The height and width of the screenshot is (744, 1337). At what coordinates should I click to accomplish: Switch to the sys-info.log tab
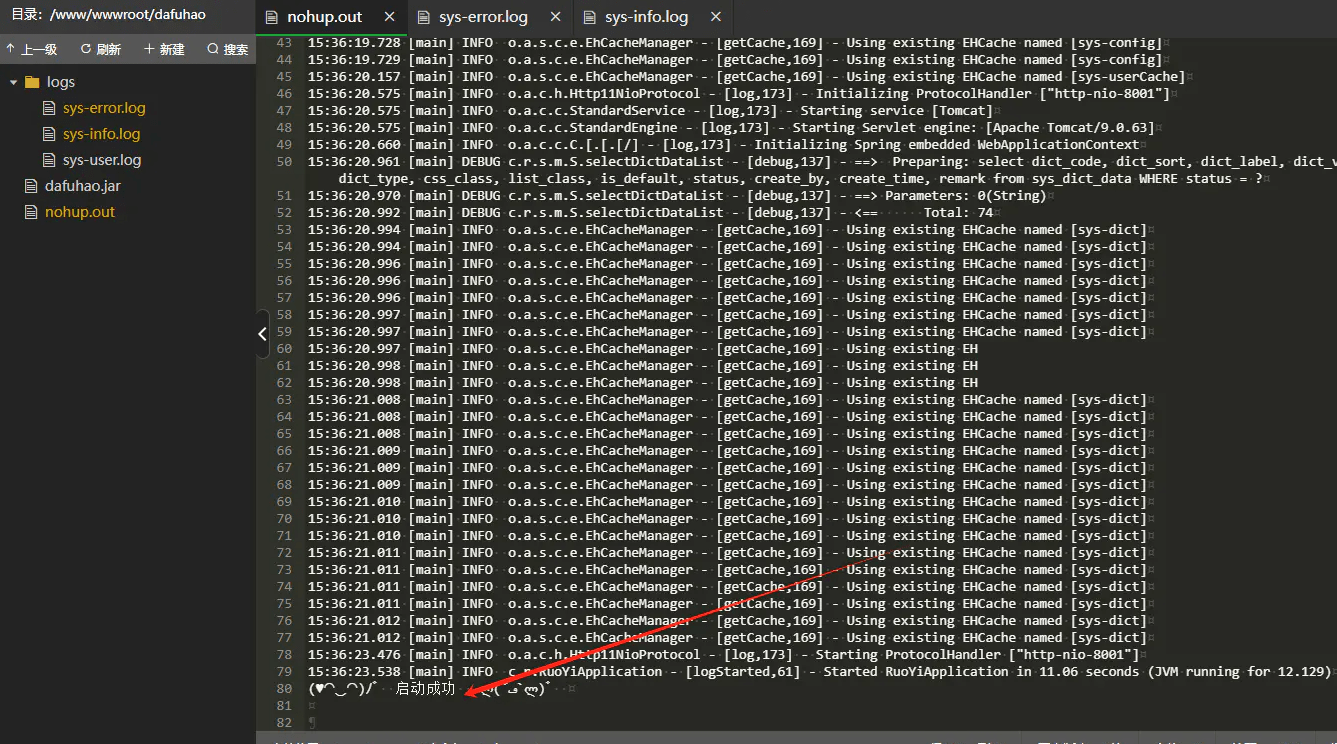[x=646, y=17]
